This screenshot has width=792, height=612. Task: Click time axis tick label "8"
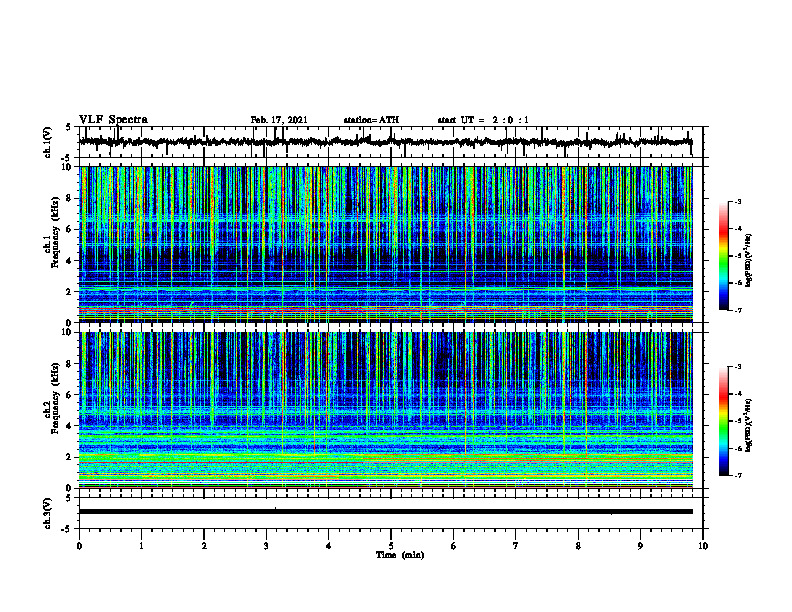(578, 546)
